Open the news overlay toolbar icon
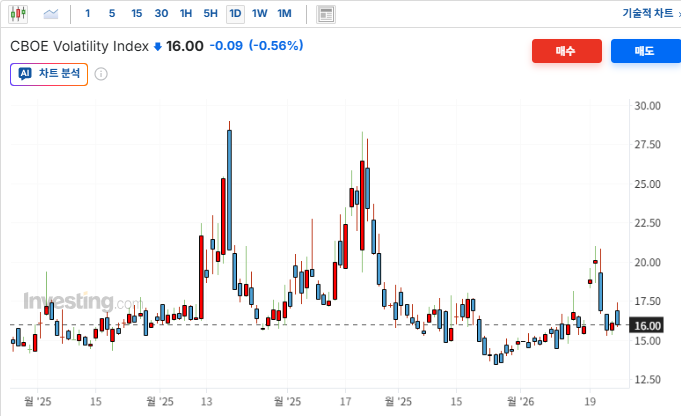This screenshot has height=416, width=681. tap(325, 14)
